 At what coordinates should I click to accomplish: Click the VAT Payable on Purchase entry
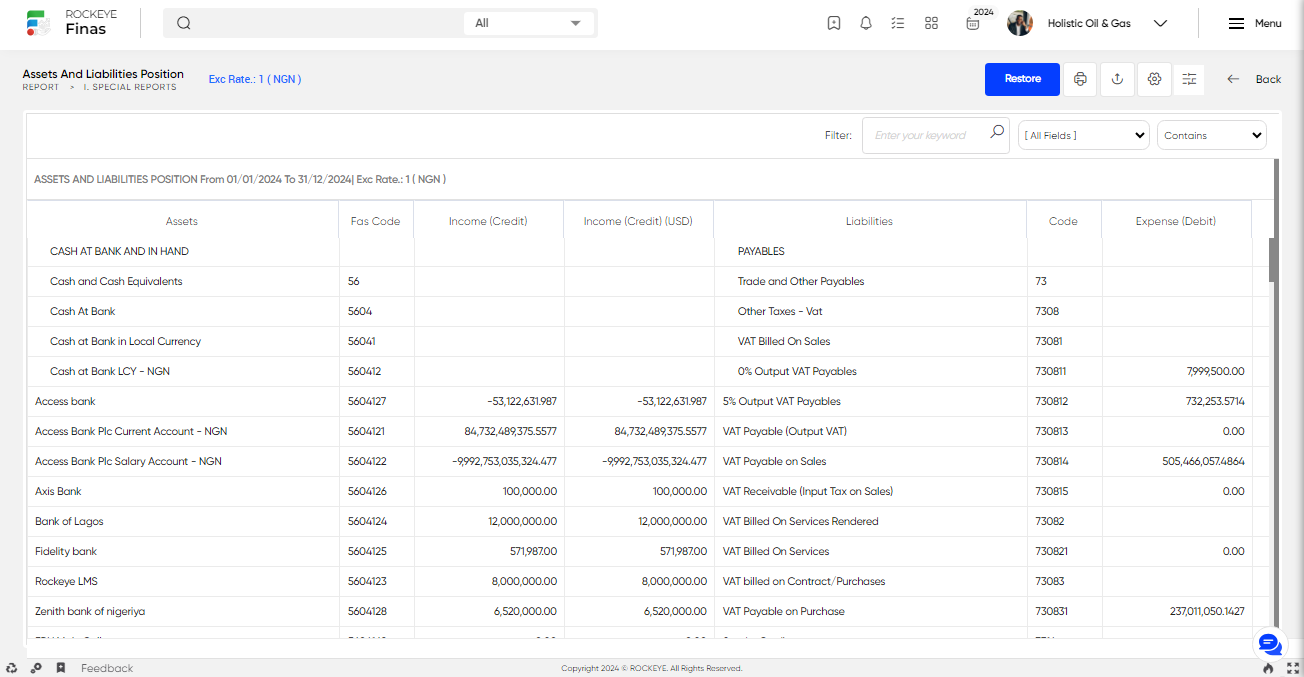point(784,612)
